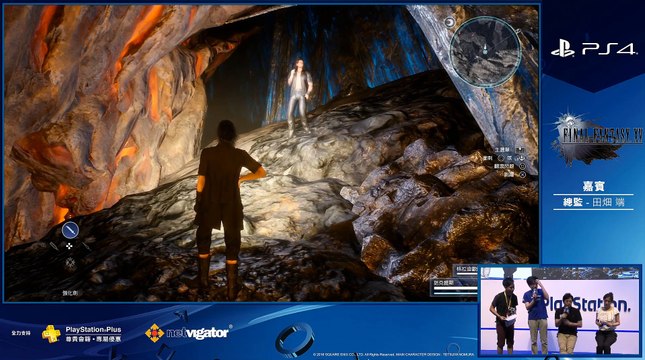Screen dimensions: 645x360
Task: Click the 嘉賓 guest heading
Action: [594, 186]
